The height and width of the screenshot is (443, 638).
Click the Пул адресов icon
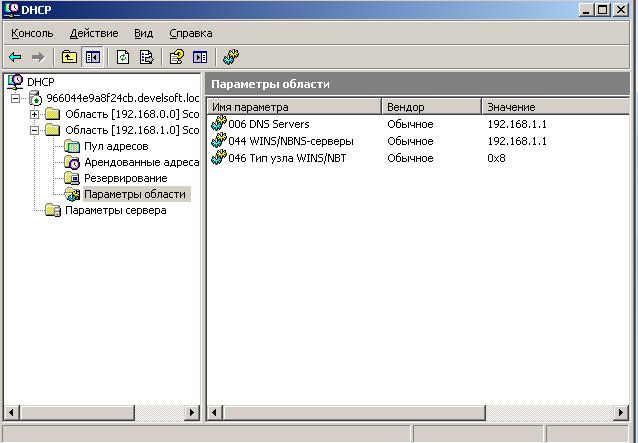click(x=72, y=146)
